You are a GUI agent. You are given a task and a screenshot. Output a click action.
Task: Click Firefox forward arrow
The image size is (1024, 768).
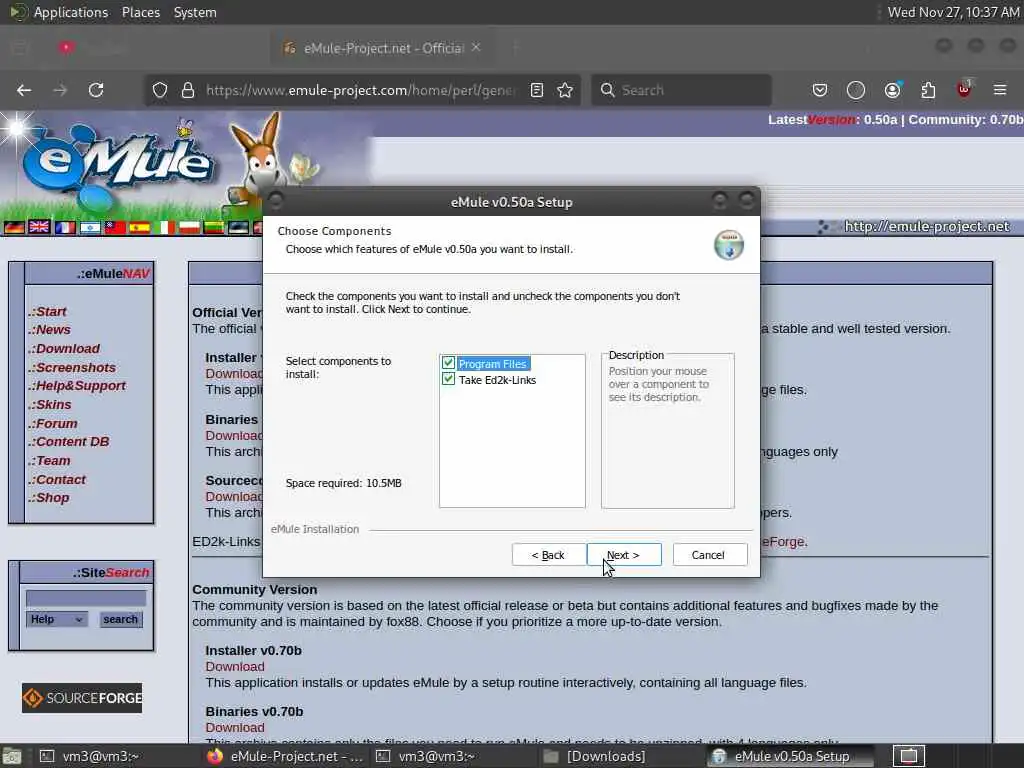60,90
